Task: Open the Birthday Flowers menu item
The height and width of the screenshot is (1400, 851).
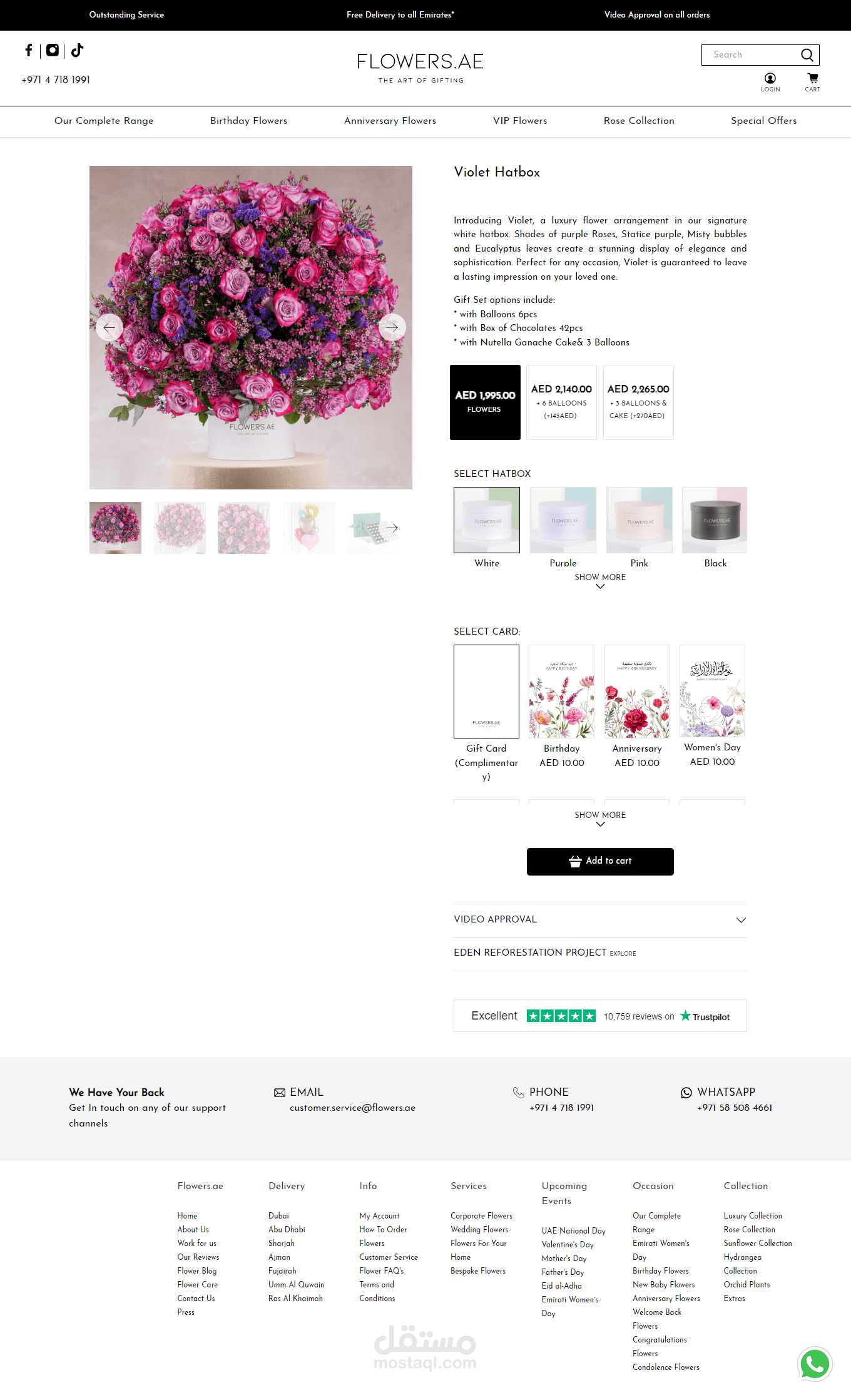Action: click(x=248, y=121)
